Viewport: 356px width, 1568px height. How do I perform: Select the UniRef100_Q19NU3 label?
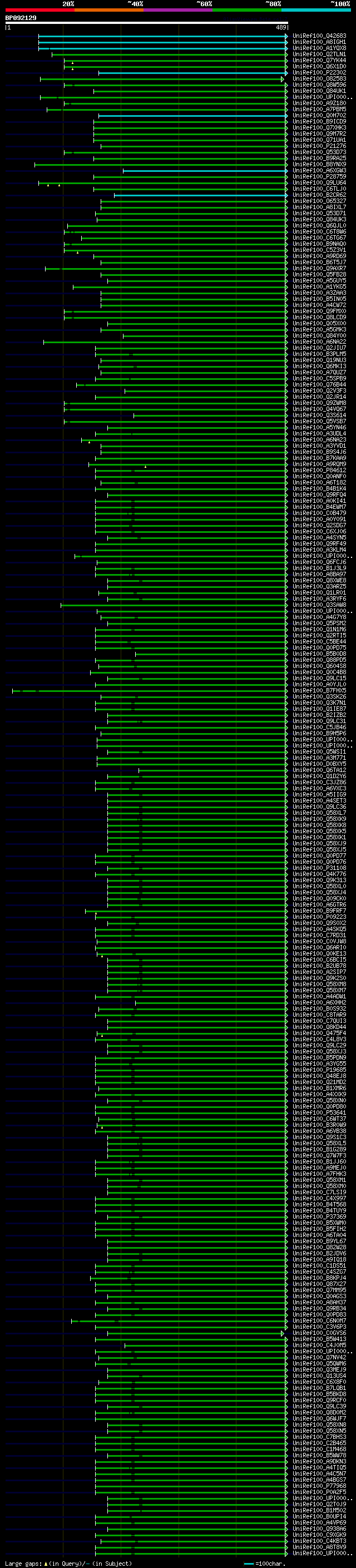[319, 360]
